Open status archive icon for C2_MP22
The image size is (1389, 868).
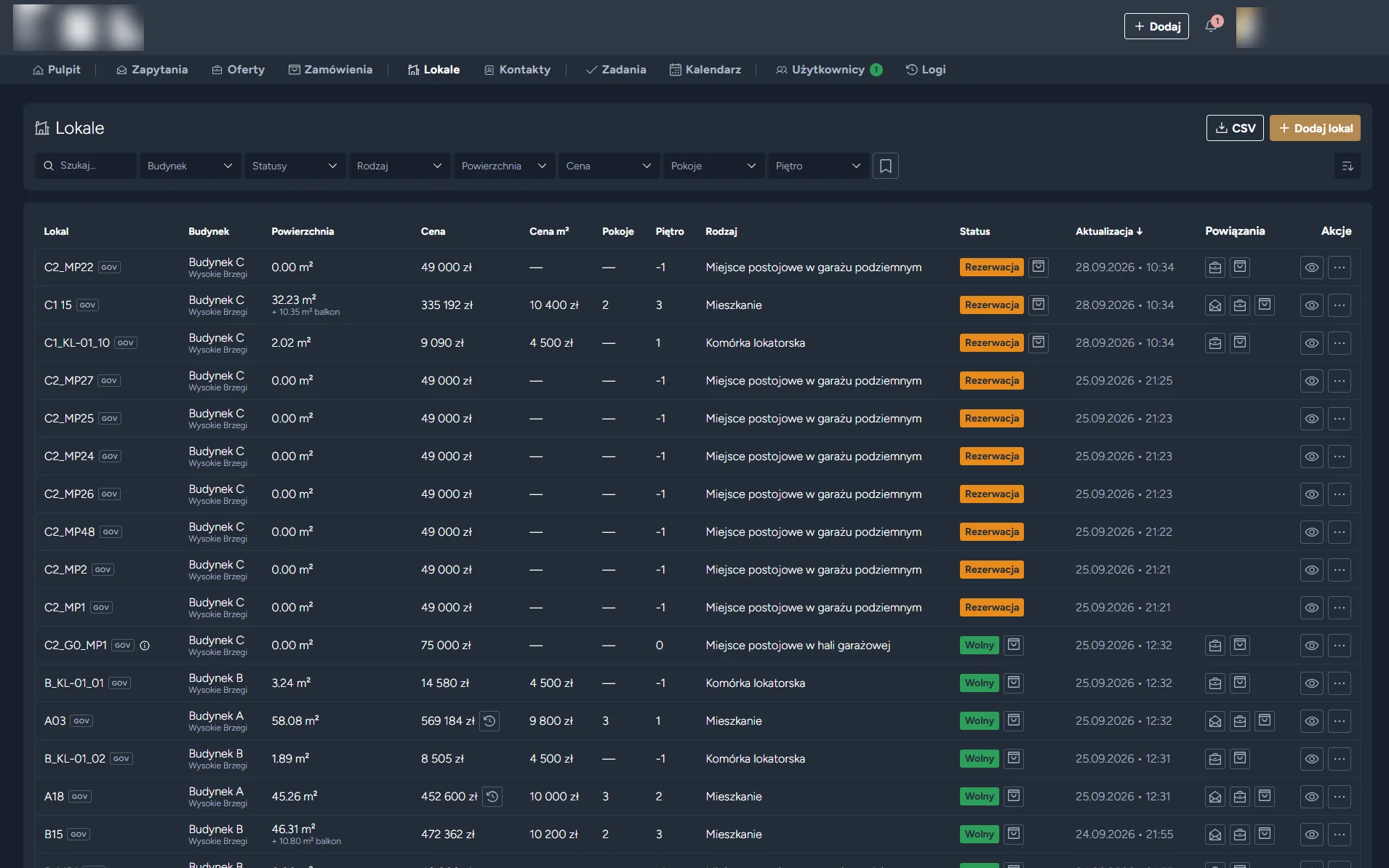(x=1038, y=267)
